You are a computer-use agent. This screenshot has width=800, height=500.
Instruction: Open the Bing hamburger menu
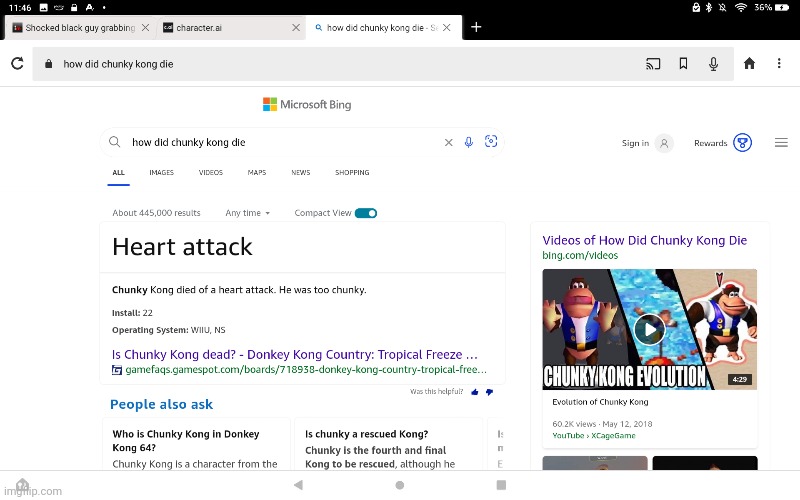pos(781,143)
